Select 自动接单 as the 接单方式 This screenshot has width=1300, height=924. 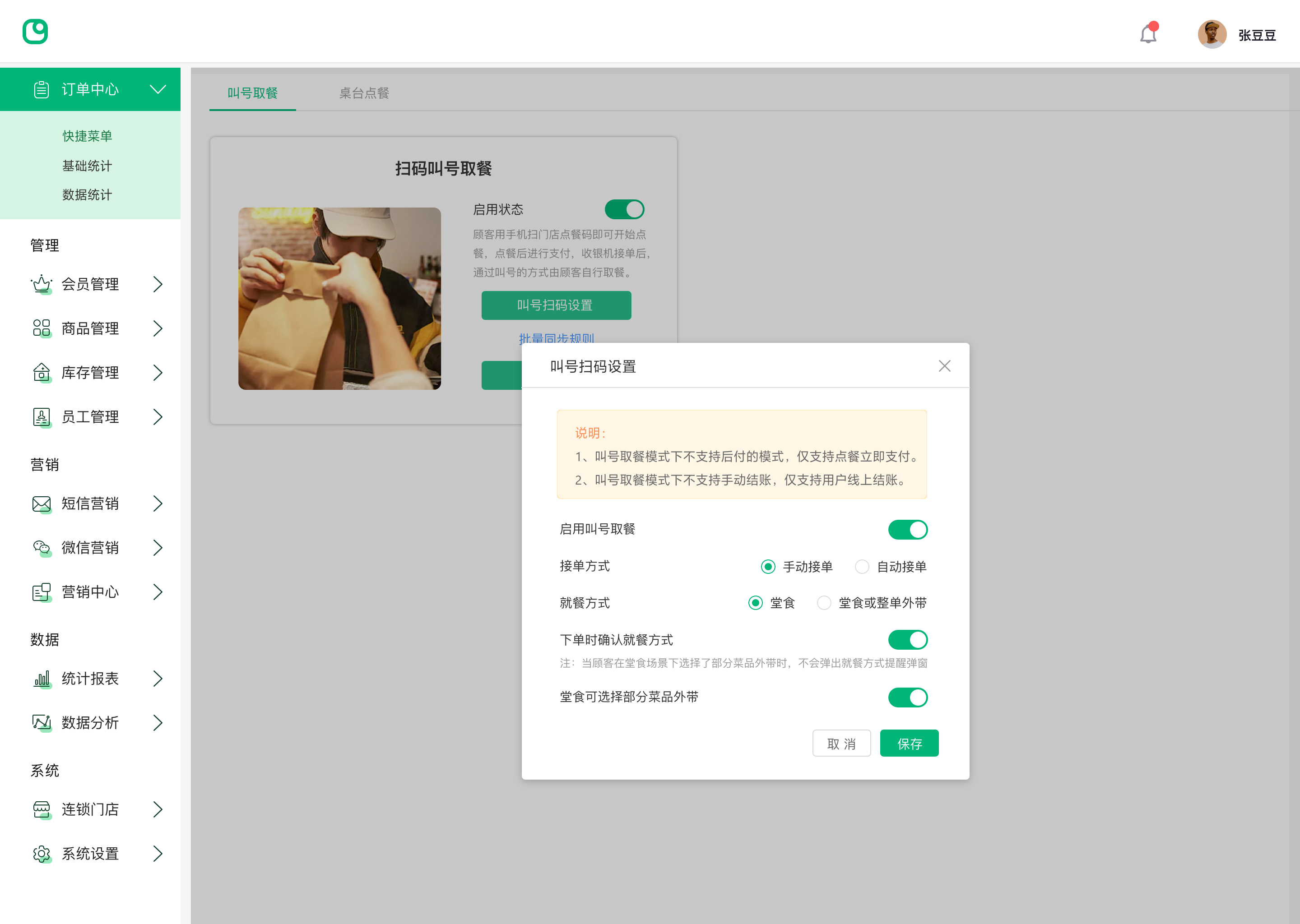(862, 567)
